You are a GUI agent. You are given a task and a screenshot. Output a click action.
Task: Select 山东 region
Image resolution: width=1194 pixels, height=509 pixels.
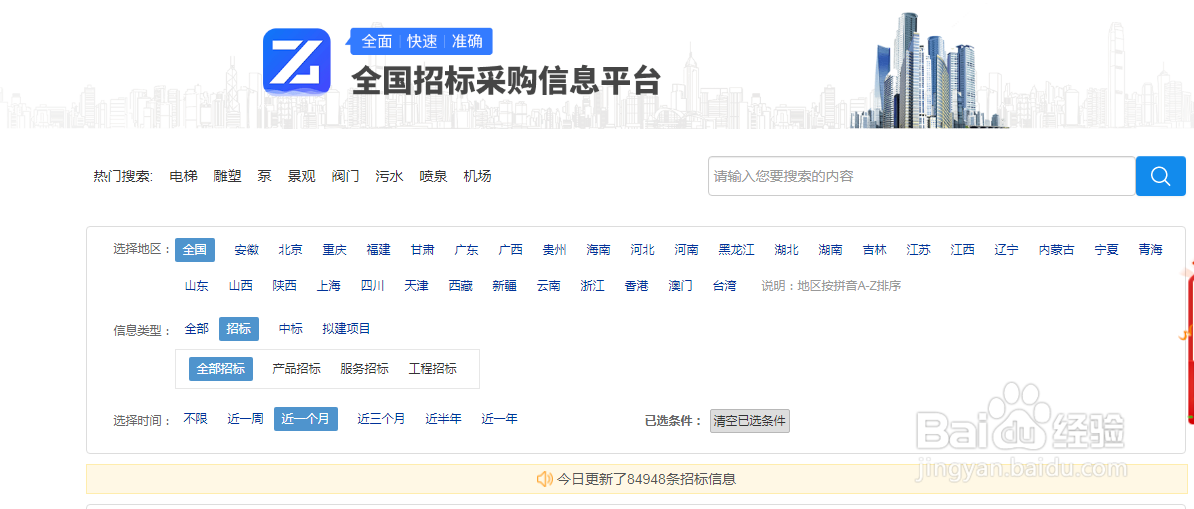point(196,287)
